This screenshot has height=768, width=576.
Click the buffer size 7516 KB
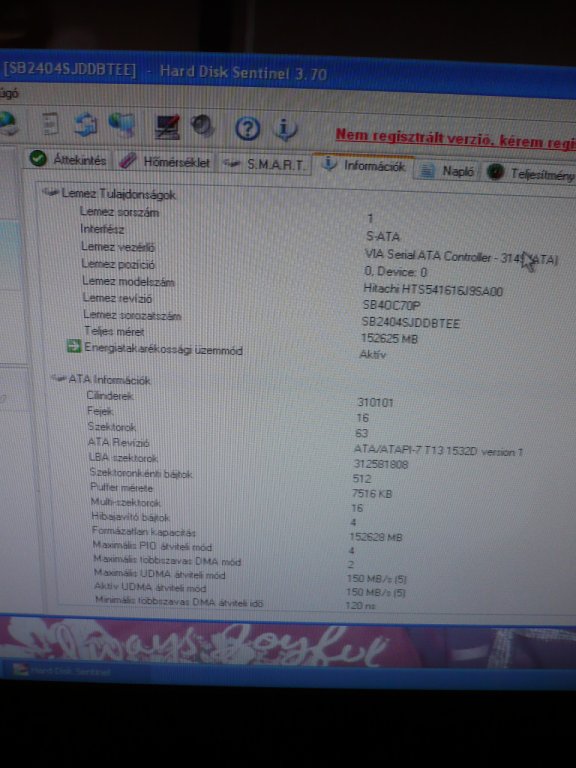372,493
